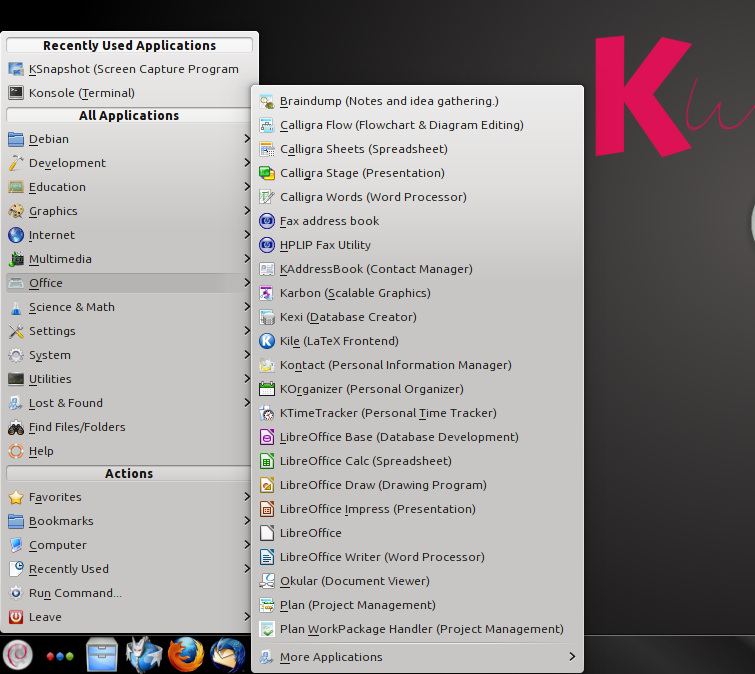Expand the Leave submenu arrow
The height and width of the screenshot is (674, 755).
[247, 617]
